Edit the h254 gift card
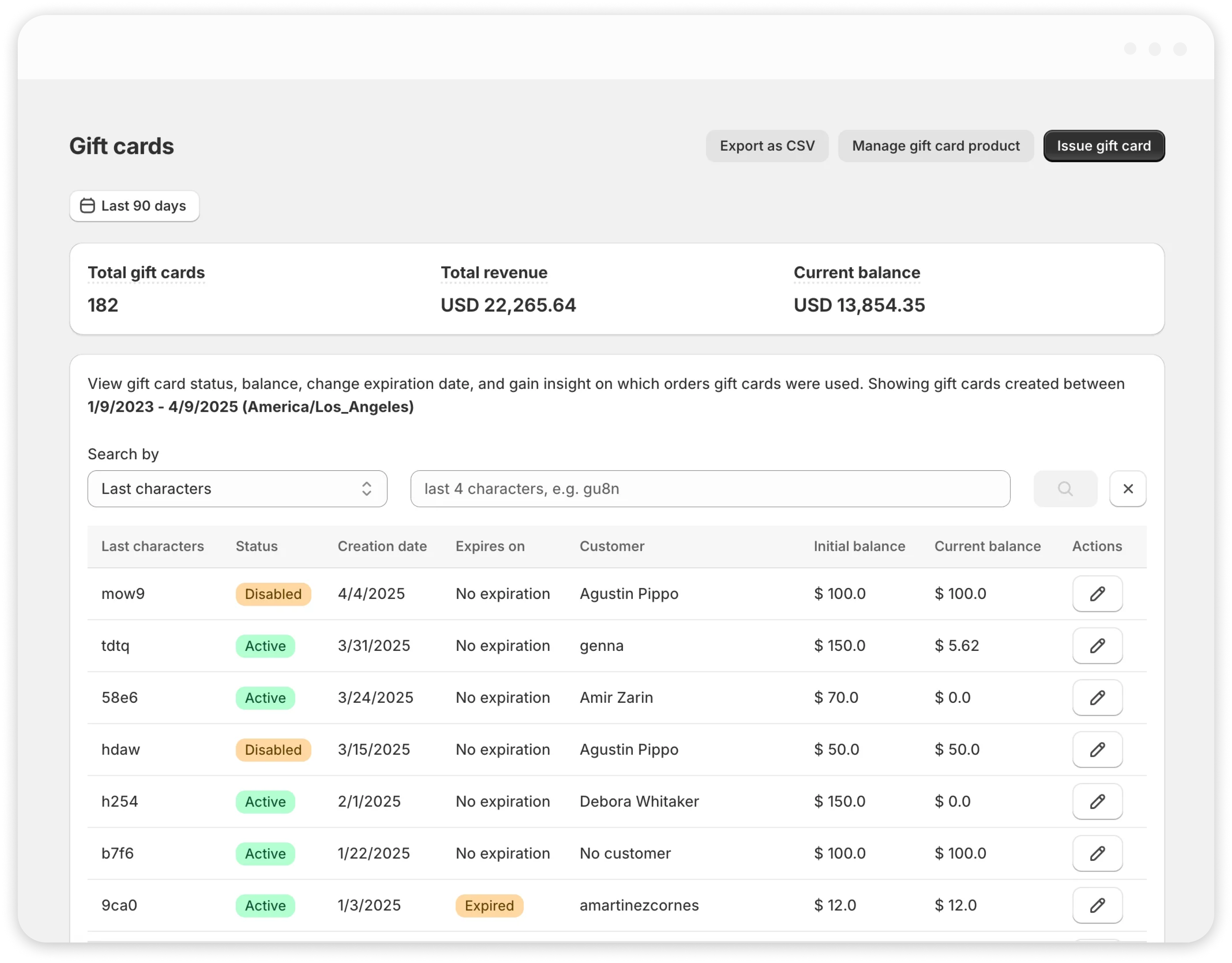This screenshot has height=963, width=1232. (x=1097, y=801)
